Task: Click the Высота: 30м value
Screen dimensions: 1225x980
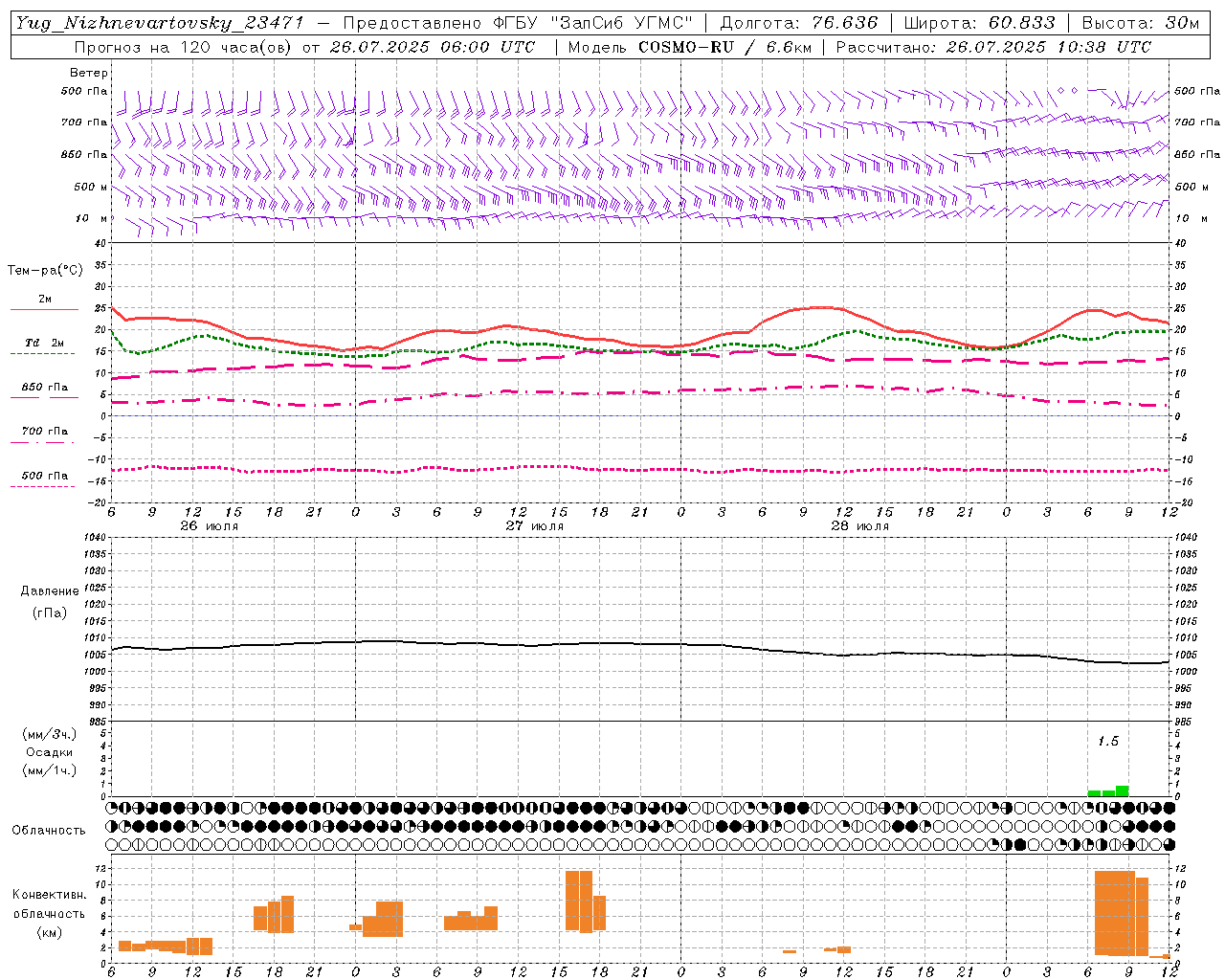Action: click(x=1140, y=23)
